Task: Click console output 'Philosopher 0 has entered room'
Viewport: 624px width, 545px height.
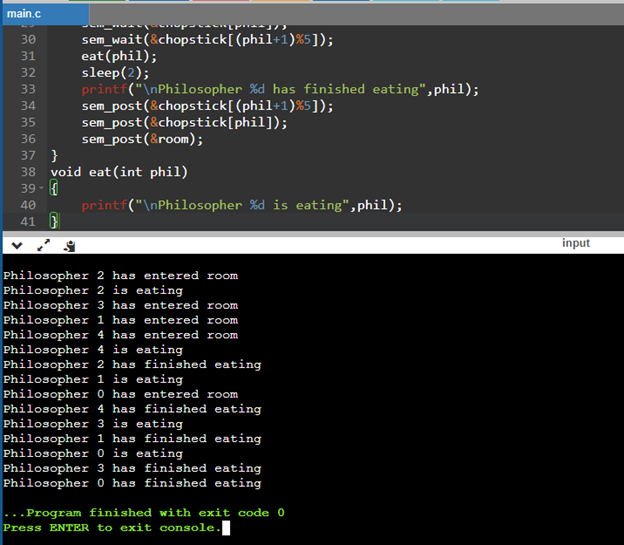Action: point(121,394)
